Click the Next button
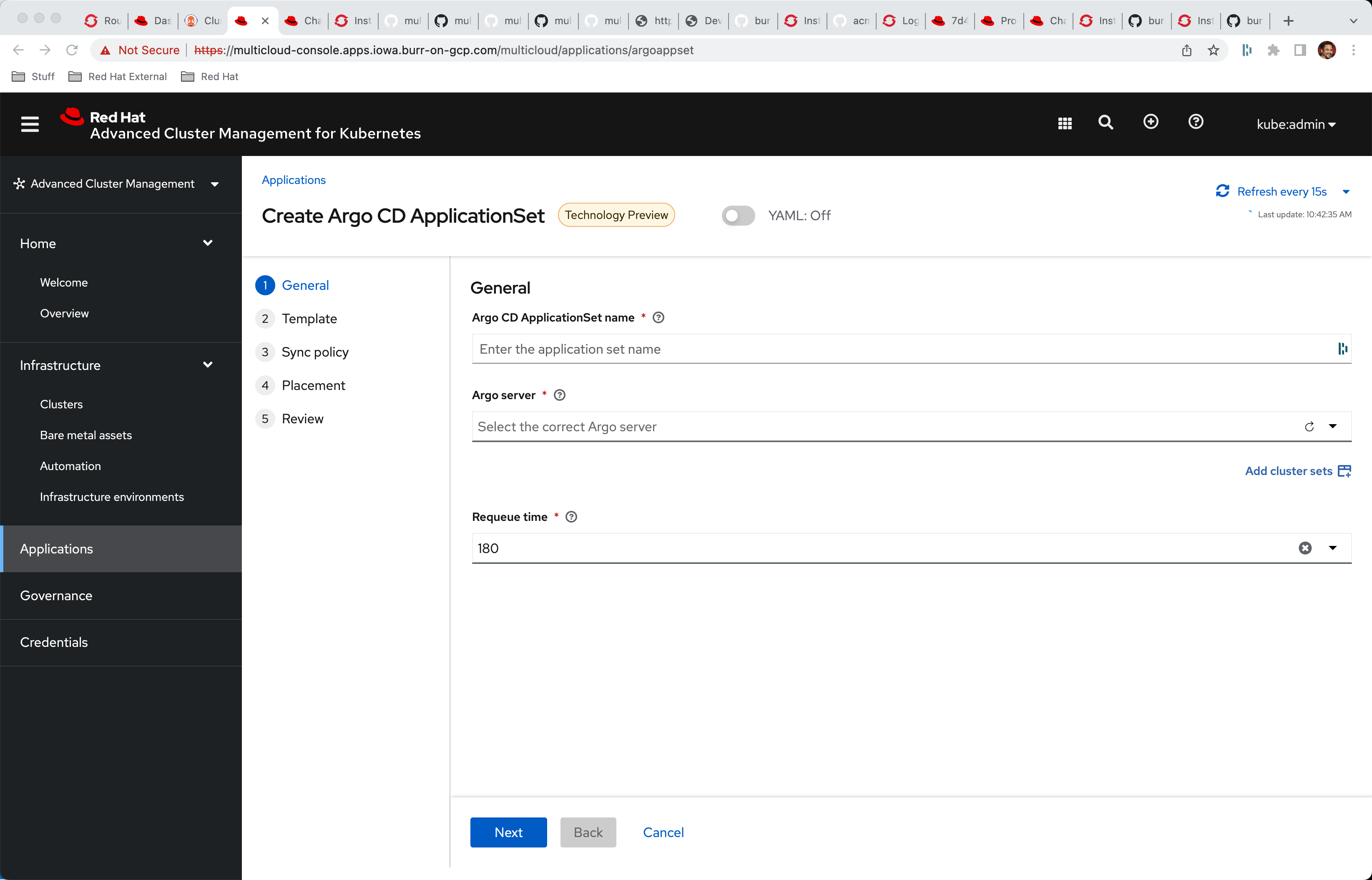The image size is (1372, 880). pos(508,832)
